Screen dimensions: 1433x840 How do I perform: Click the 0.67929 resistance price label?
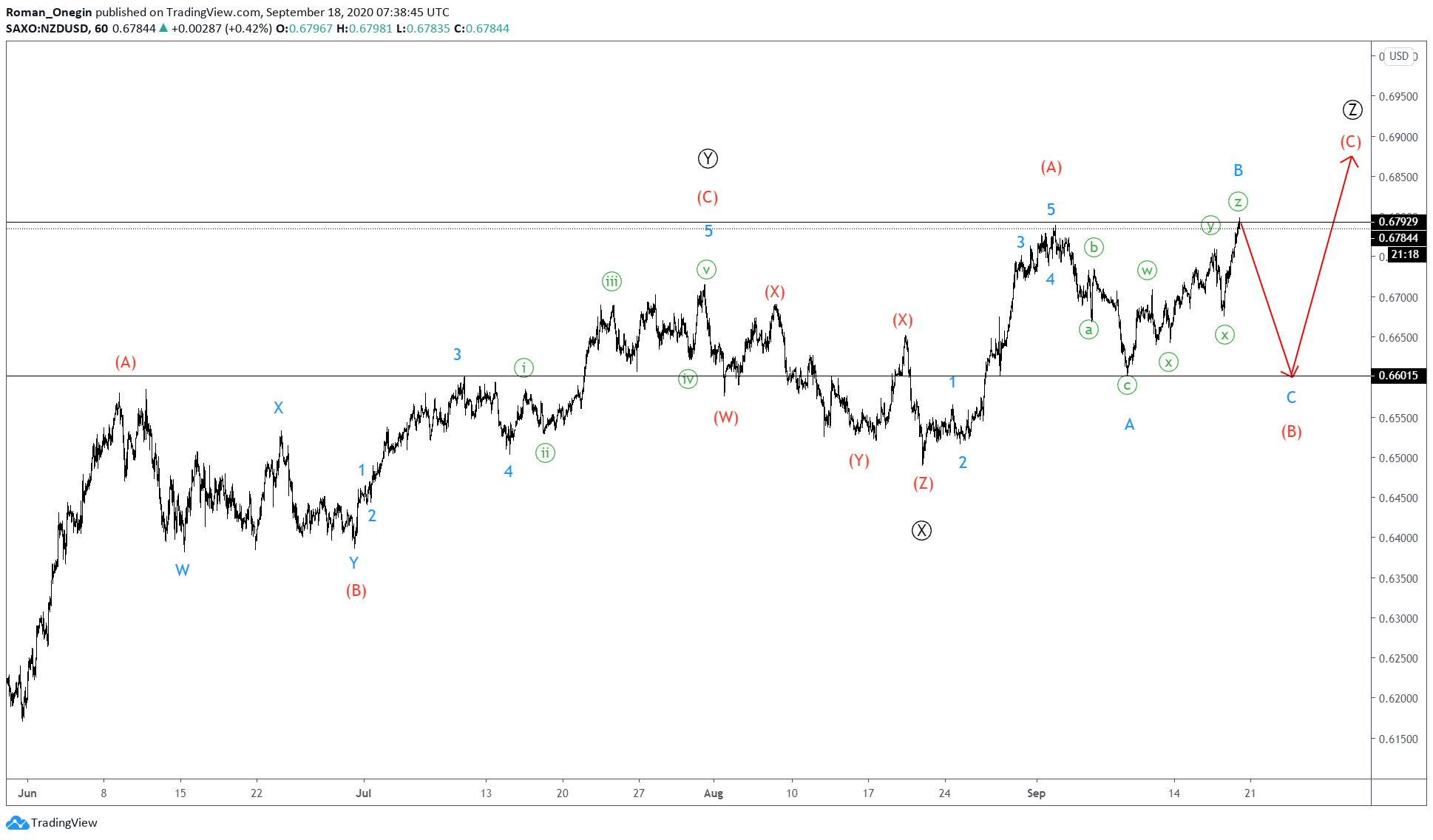pos(1398,220)
